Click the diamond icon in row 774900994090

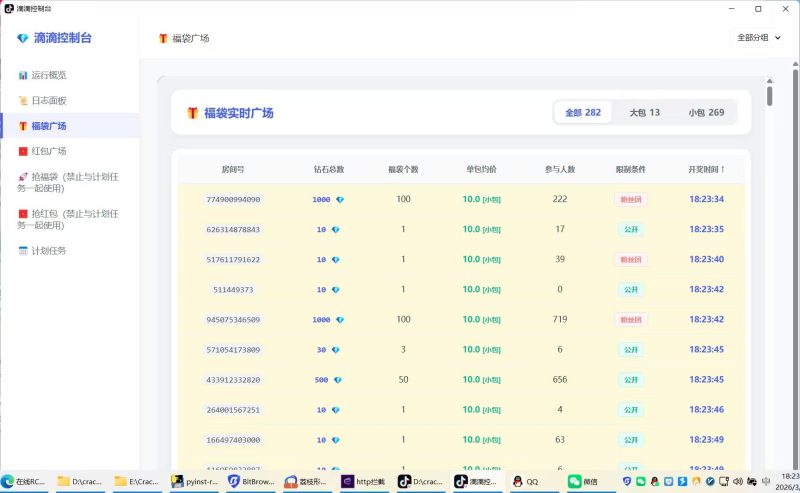point(340,200)
